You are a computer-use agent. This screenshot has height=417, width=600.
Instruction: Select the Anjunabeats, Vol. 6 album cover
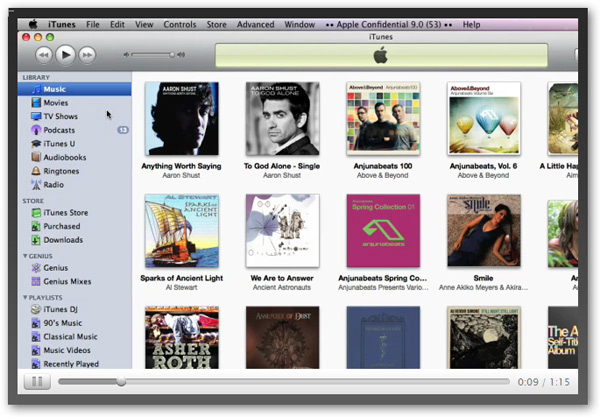pyautogui.click(x=484, y=118)
